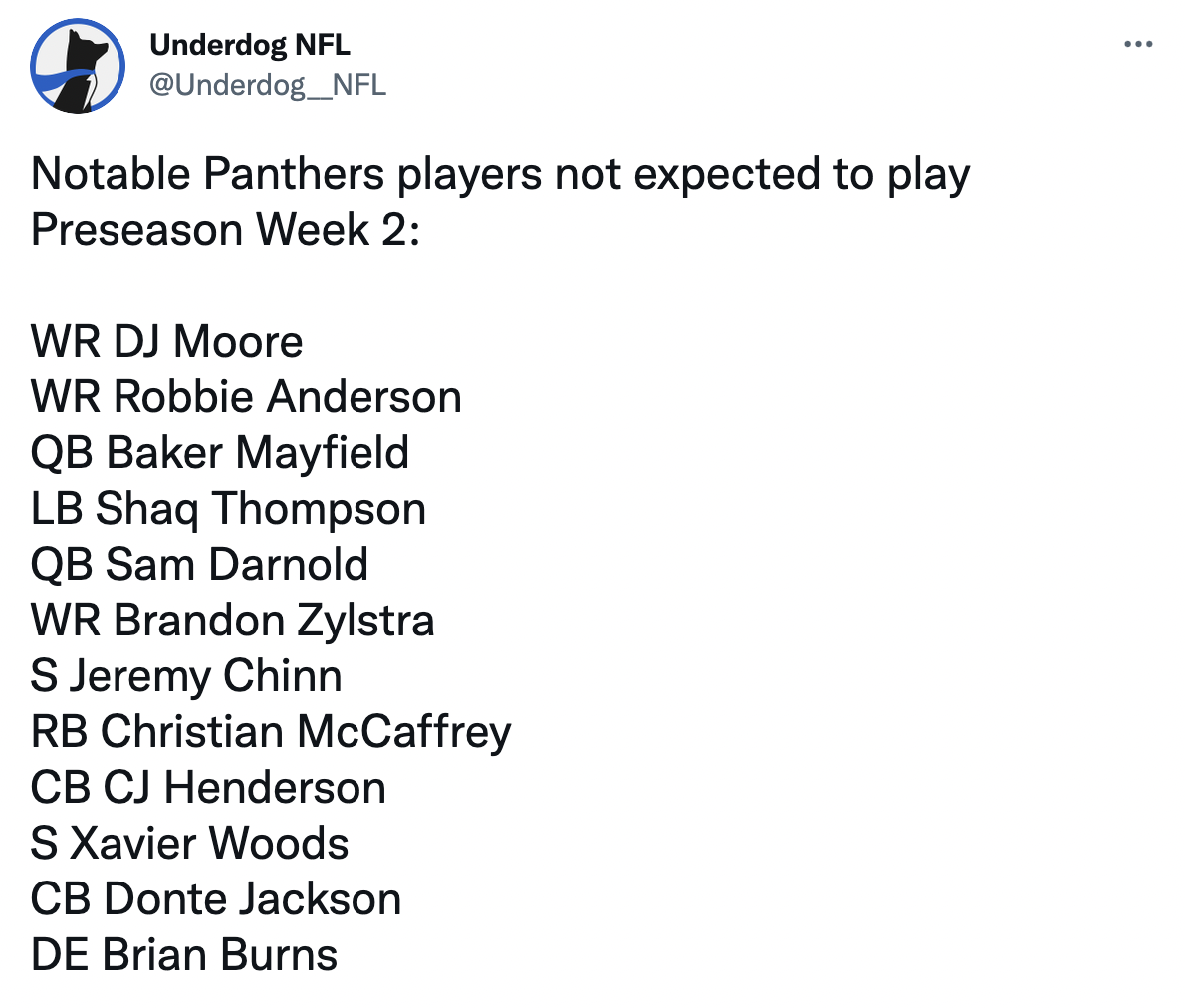Screen dimensions: 1185x1008
Task: Click the "CB Donte Jackson" line
Action: pyautogui.click(x=216, y=899)
